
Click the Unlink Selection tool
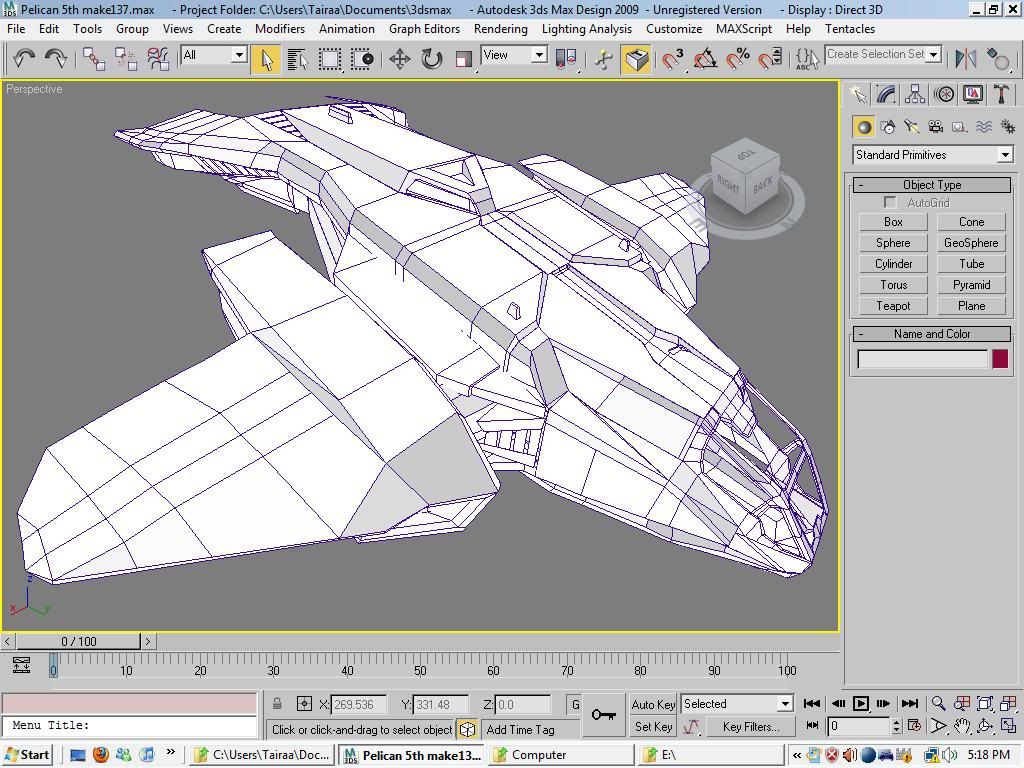pos(125,59)
